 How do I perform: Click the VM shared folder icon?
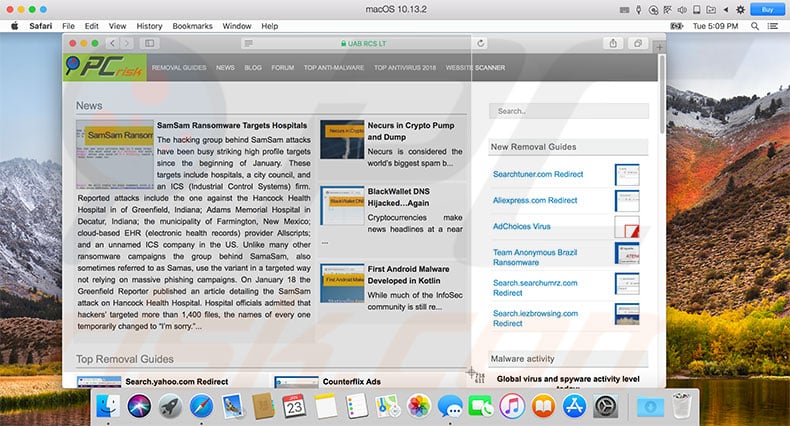(x=711, y=10)
